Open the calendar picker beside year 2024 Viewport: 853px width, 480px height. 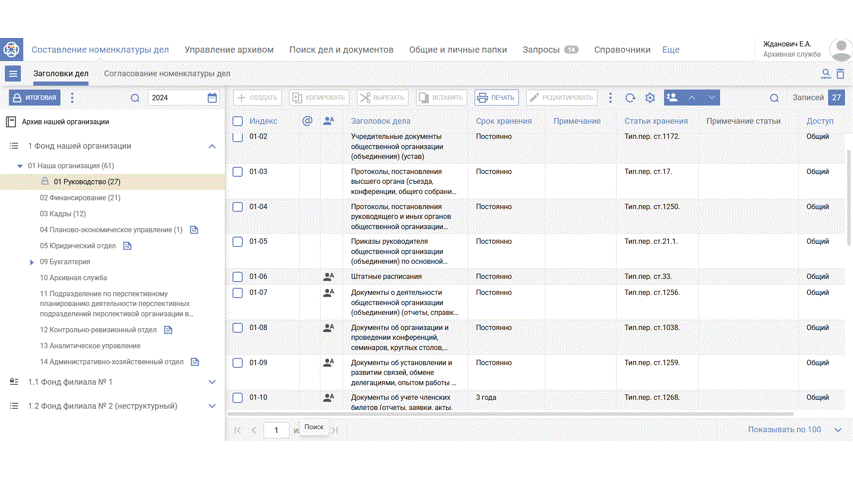point(212,98)
